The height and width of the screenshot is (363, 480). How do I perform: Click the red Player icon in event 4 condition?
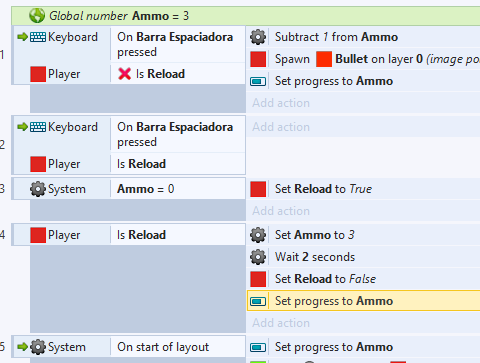pos(38,235)
